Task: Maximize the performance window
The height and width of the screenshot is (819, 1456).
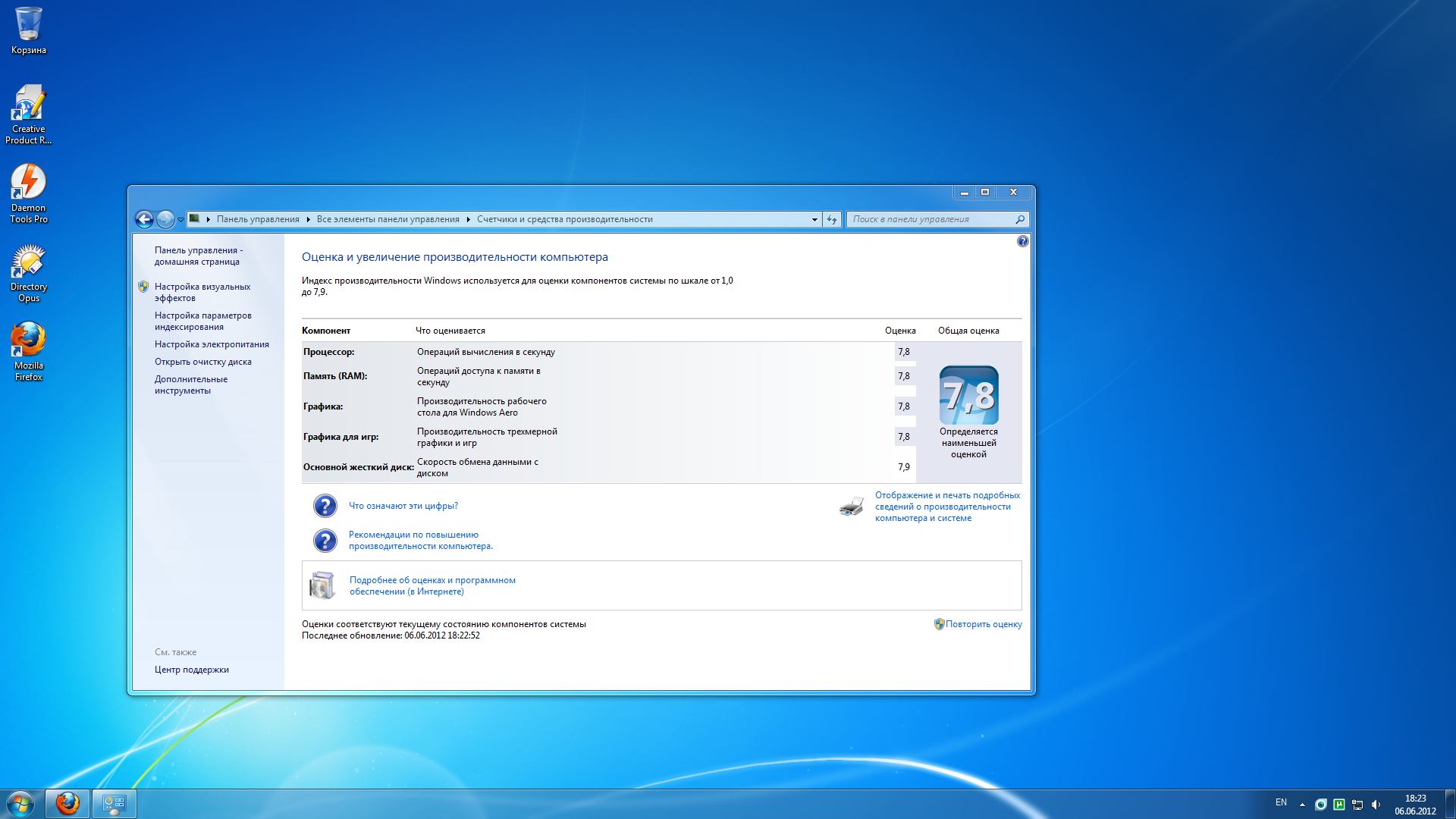Action: pyautogui.click(x=985, y=192)
